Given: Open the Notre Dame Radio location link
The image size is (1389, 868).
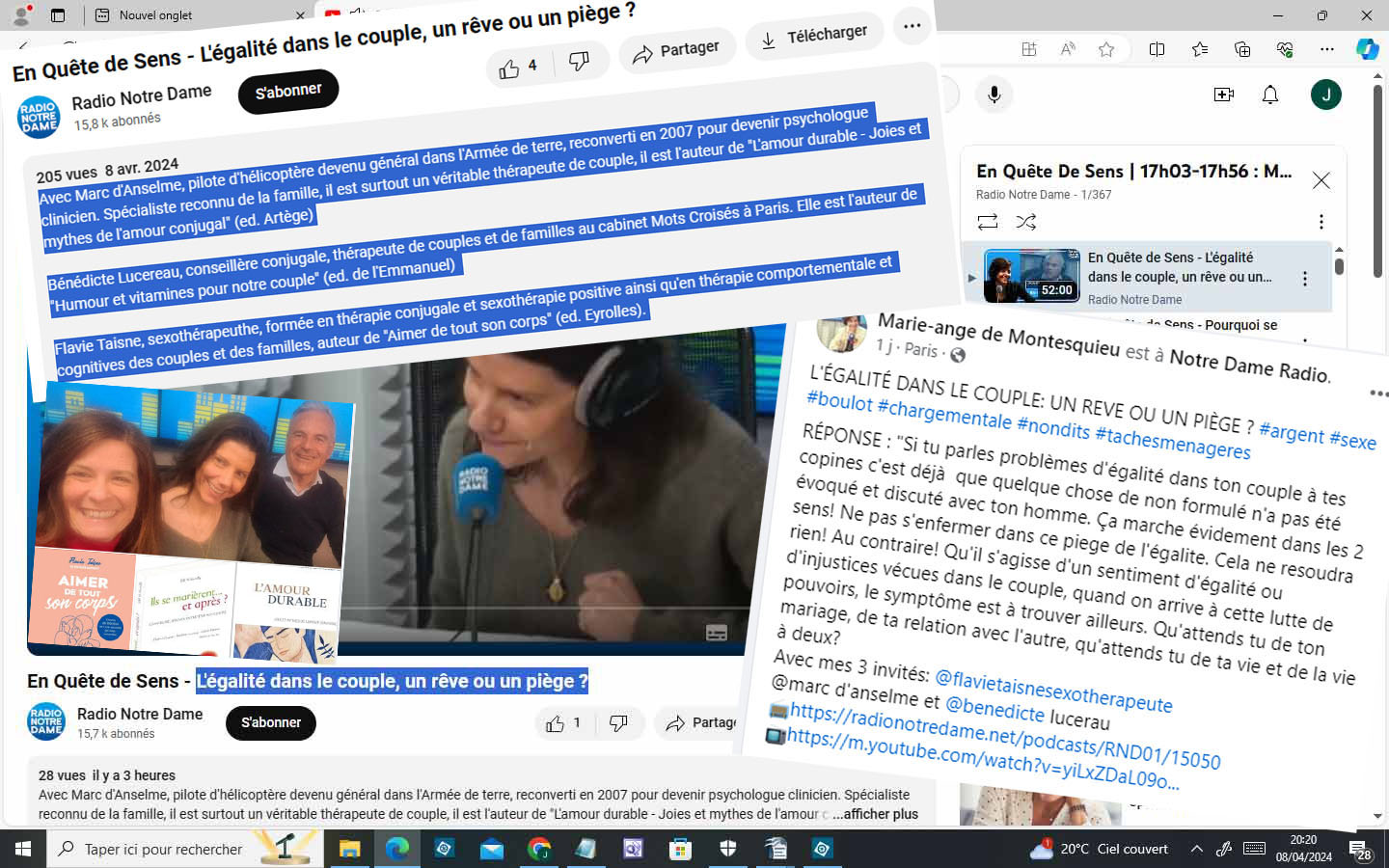Looking at the screenshot, I should [1250, 366].
